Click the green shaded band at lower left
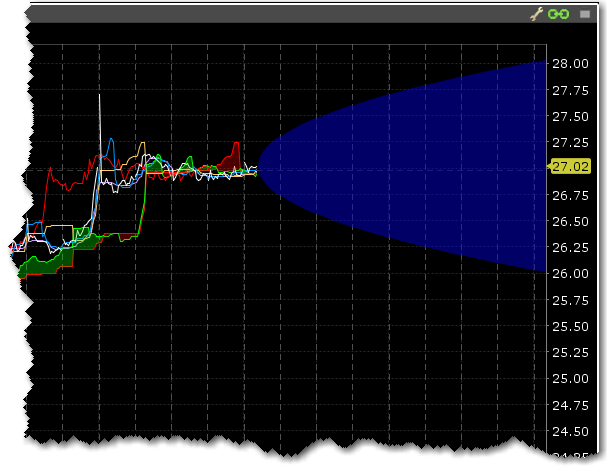The height and width of the screenshot is (471, 607). click(50, 261)
